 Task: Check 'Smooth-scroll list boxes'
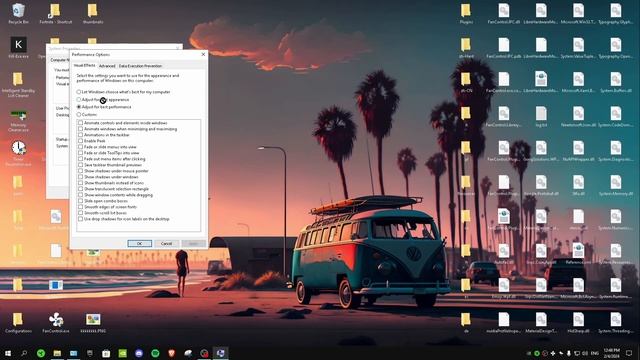pos(80,213)
